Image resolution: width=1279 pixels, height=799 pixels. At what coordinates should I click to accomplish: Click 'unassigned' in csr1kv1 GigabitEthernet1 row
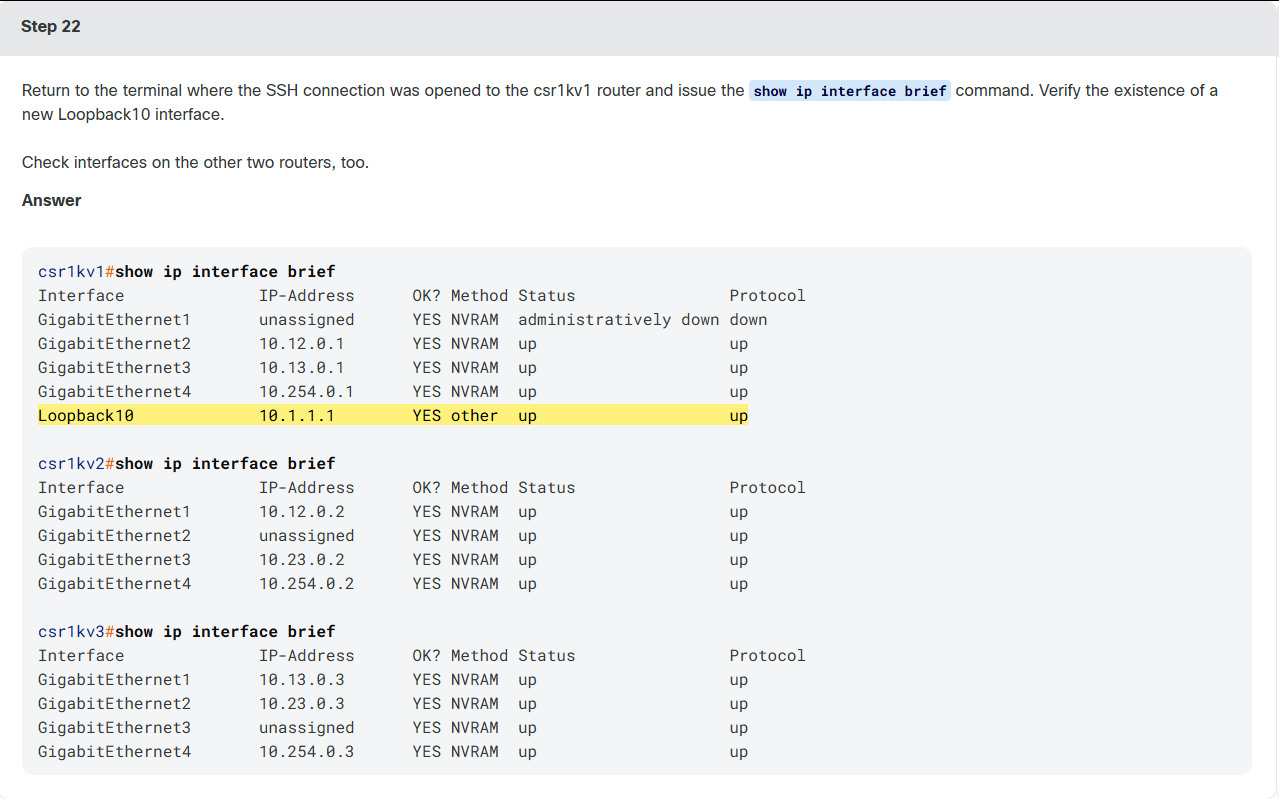pos(307,320)
